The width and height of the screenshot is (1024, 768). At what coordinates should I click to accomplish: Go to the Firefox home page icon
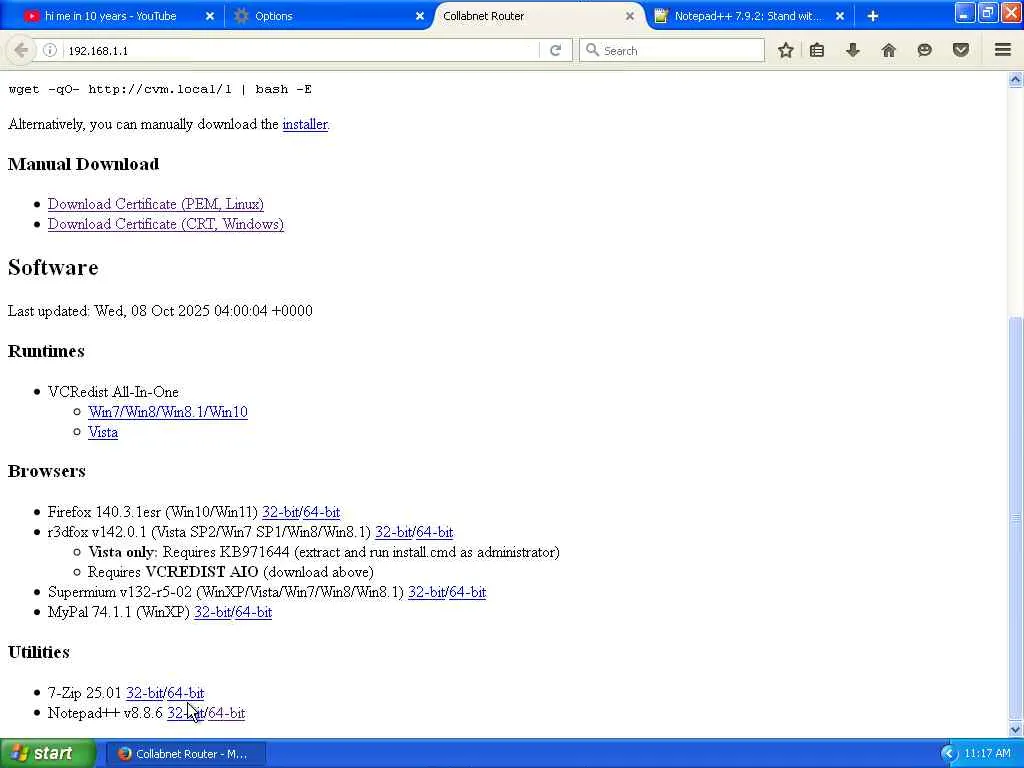click(888, 50)
